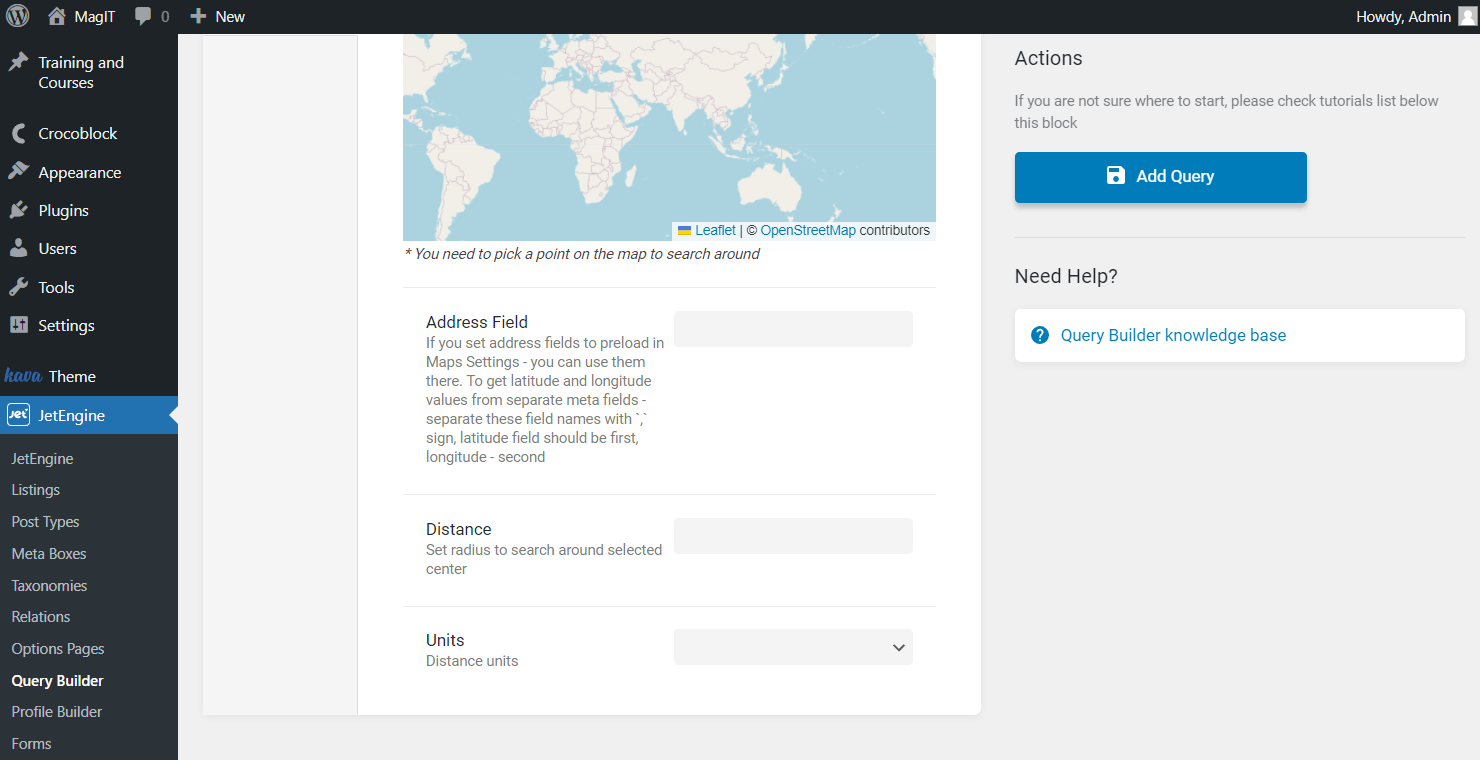Click the 'pick a point on the map' note

point(582,254)
